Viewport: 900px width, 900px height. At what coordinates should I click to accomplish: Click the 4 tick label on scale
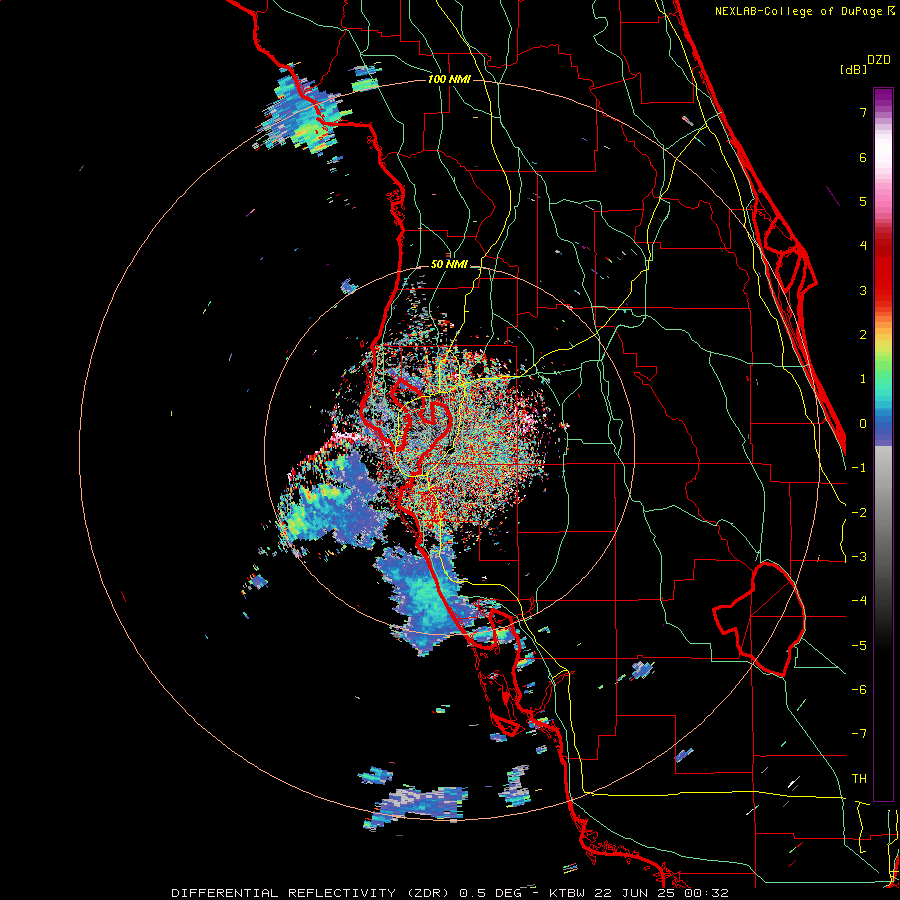[x=863, y=246]
